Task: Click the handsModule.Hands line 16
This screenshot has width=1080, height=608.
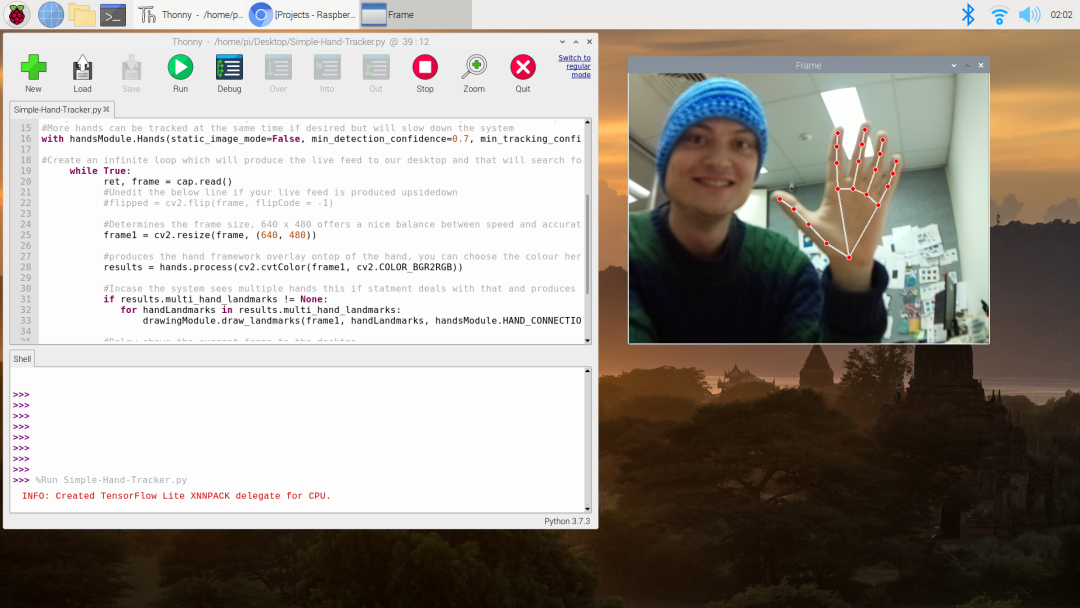Action: tap(311, 138)
